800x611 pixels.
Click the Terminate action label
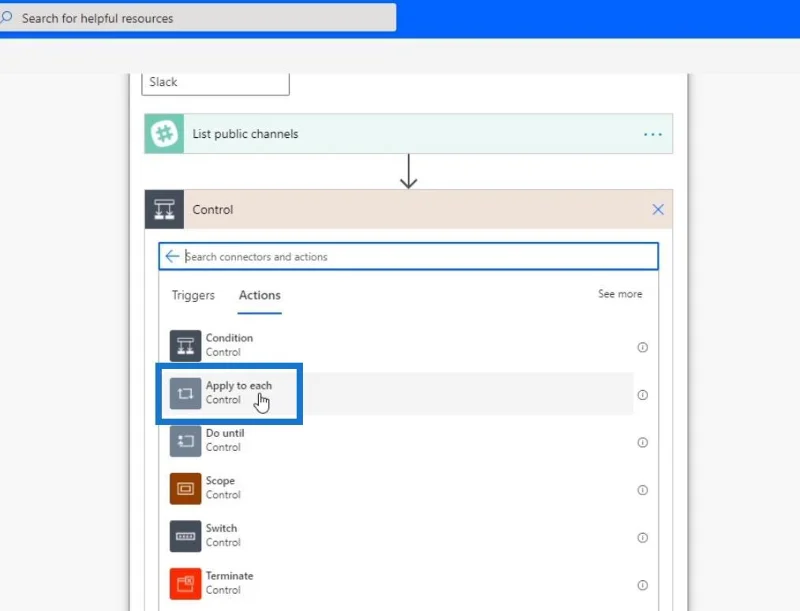click(230, 575)
